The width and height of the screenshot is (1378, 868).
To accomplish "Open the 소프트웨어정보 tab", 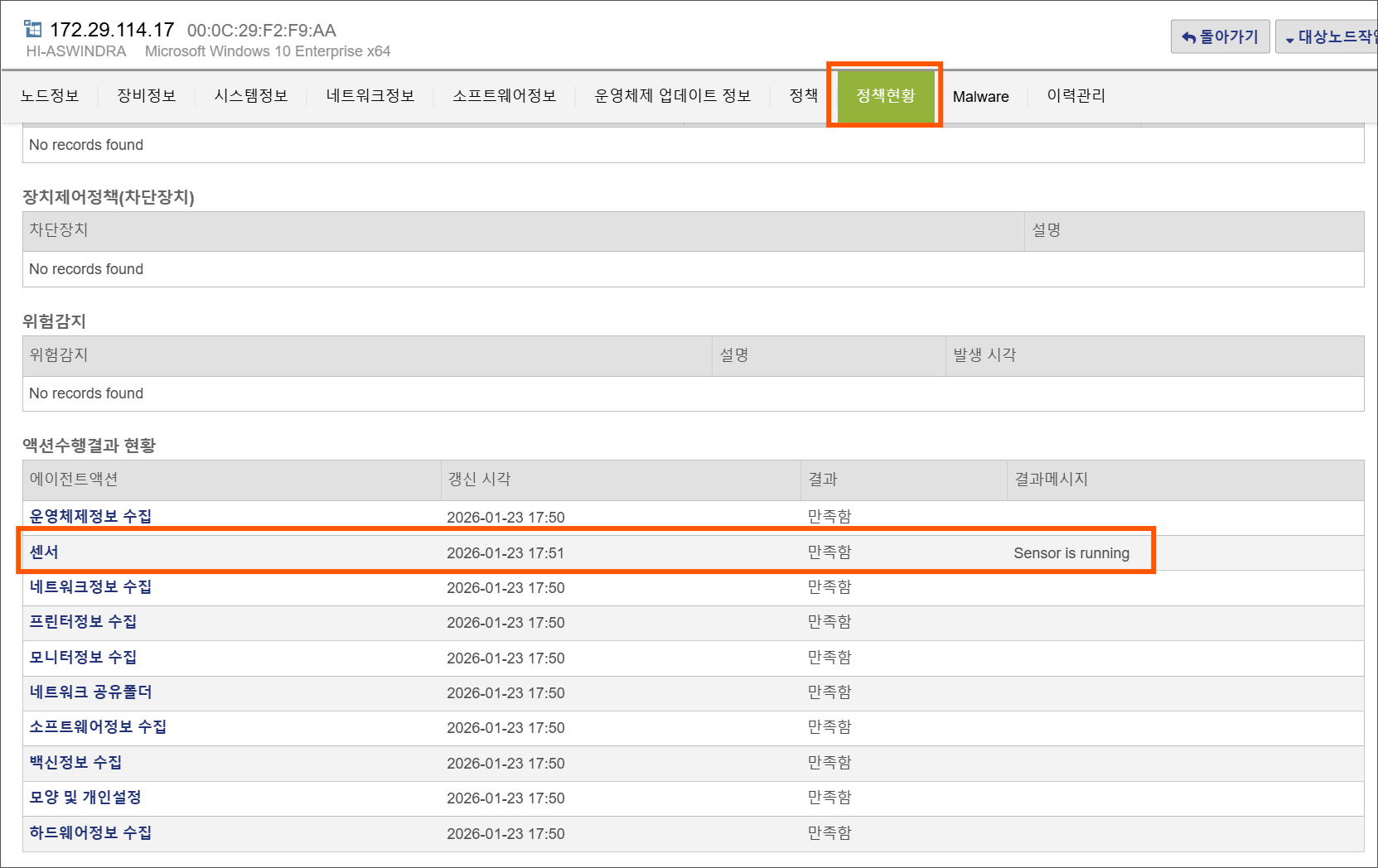I will pos(504,96).
